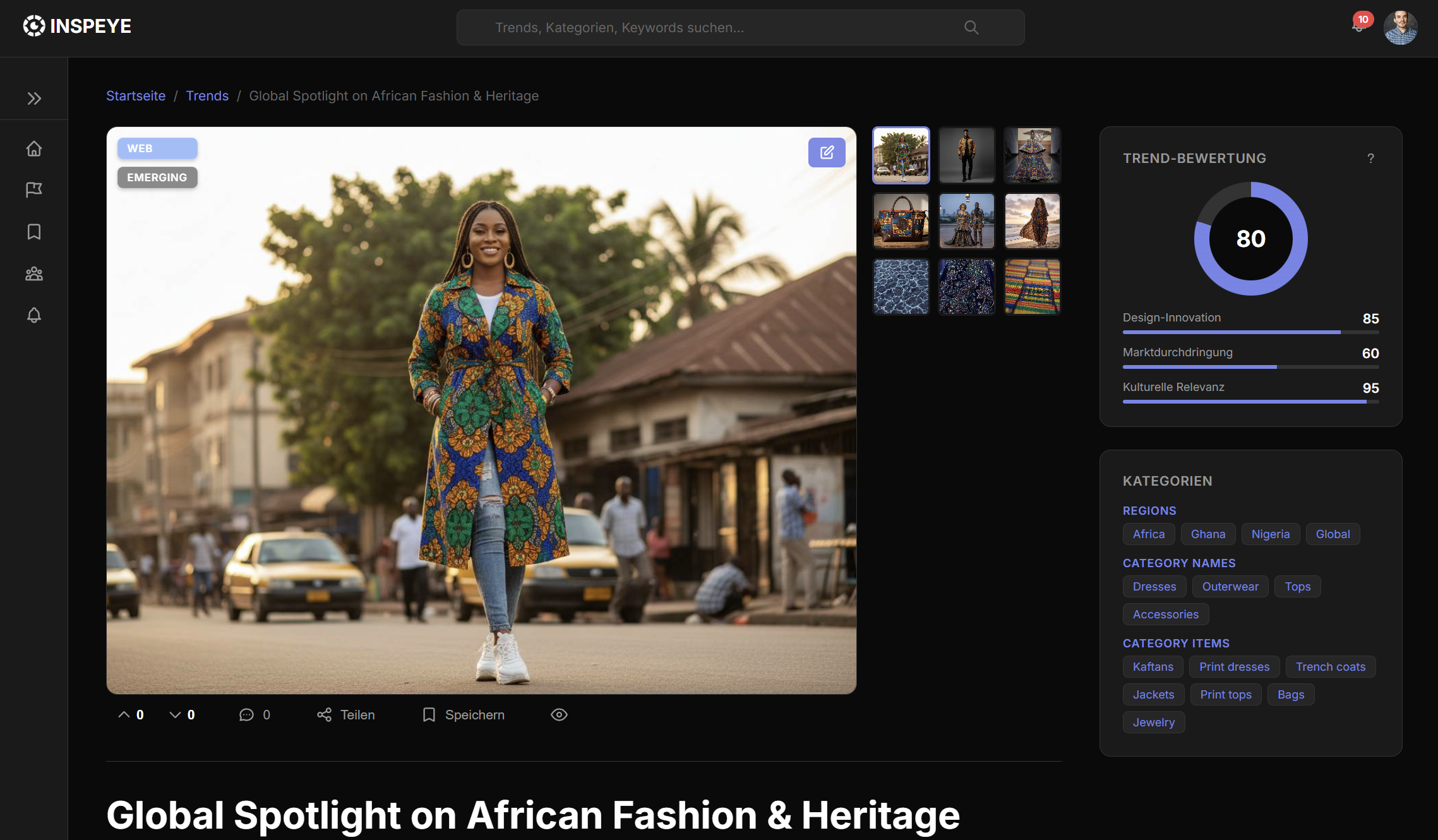This screenshot has width=1438, height=840.
Task: Open the flag icon in sidebar
Action: [x=34, y=189]
